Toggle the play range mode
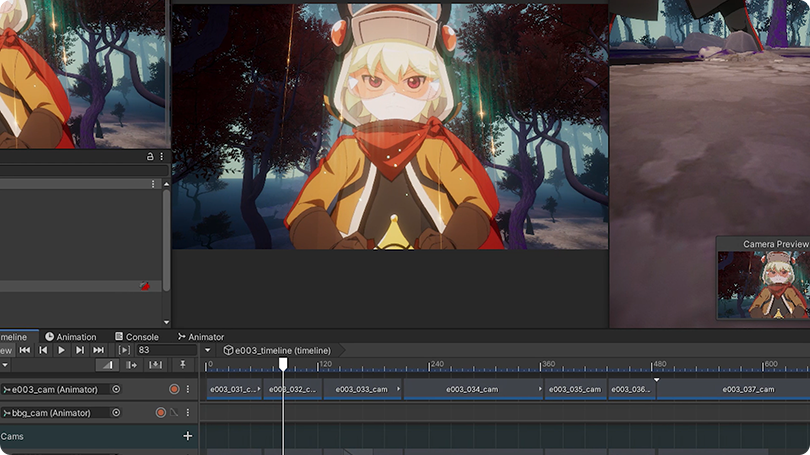This screenshot has width=810, height=455. [x=124, y=350]
